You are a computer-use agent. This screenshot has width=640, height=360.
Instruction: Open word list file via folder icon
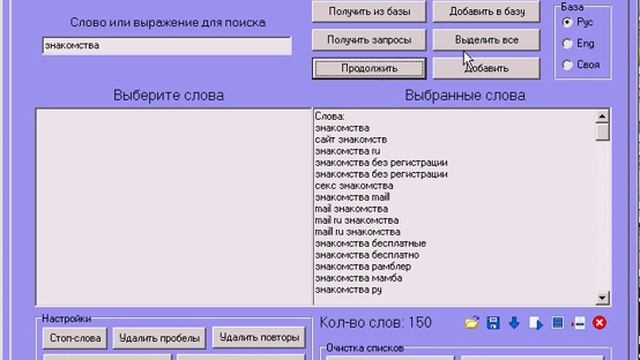click(471, 323)
